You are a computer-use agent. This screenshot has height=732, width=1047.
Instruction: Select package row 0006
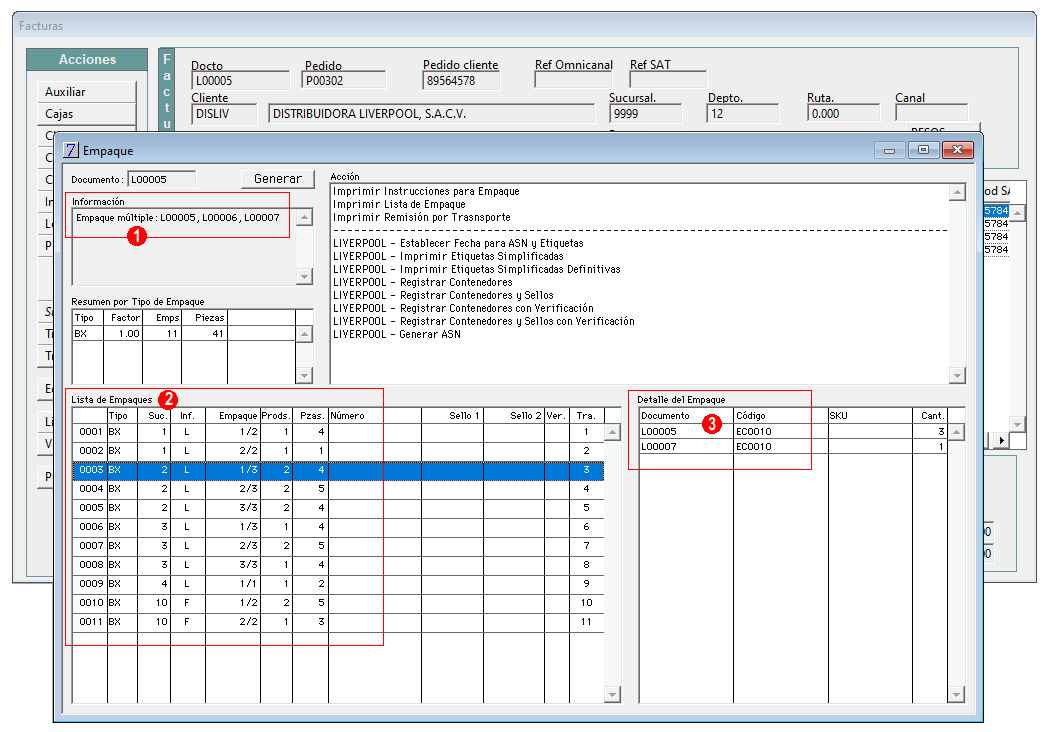click(x=338, y=527)
